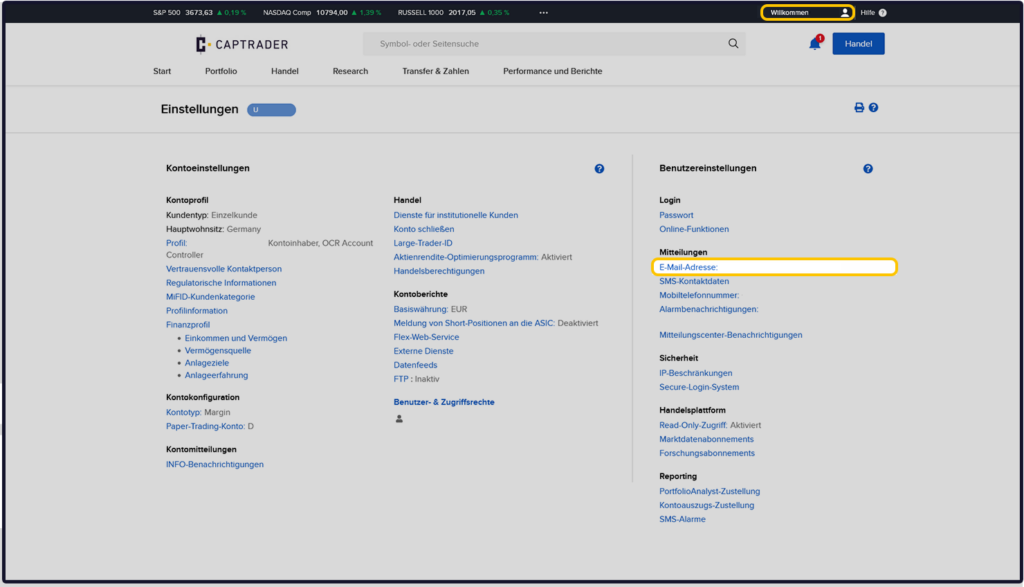
Task: Open Read-Only-Zugriff setting
Action: click(x=693, y=425)
